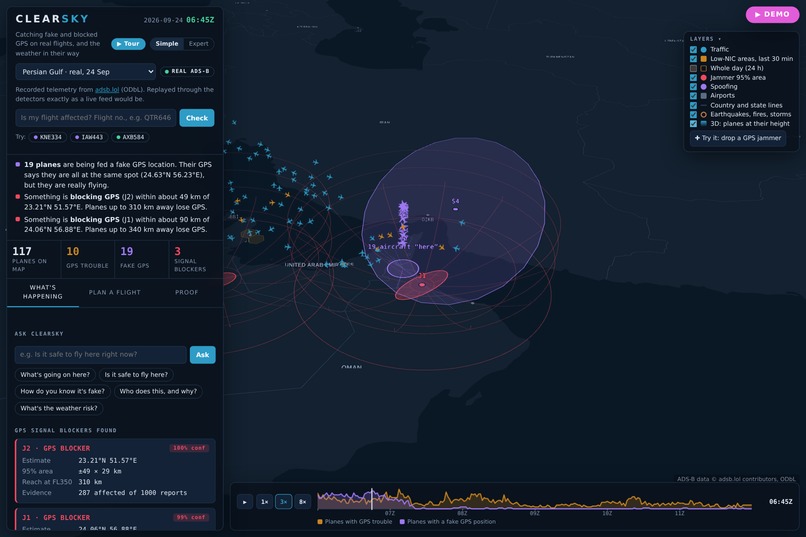
Task: Click Try it: drop a GPS jammer
Action: point(738,138)
